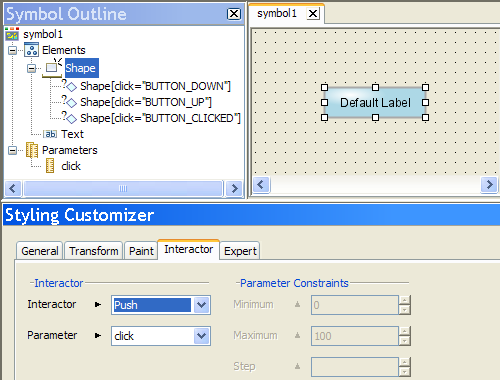Click Symbol Outline horizontal scrollbar thumb

tap(123, 189)
